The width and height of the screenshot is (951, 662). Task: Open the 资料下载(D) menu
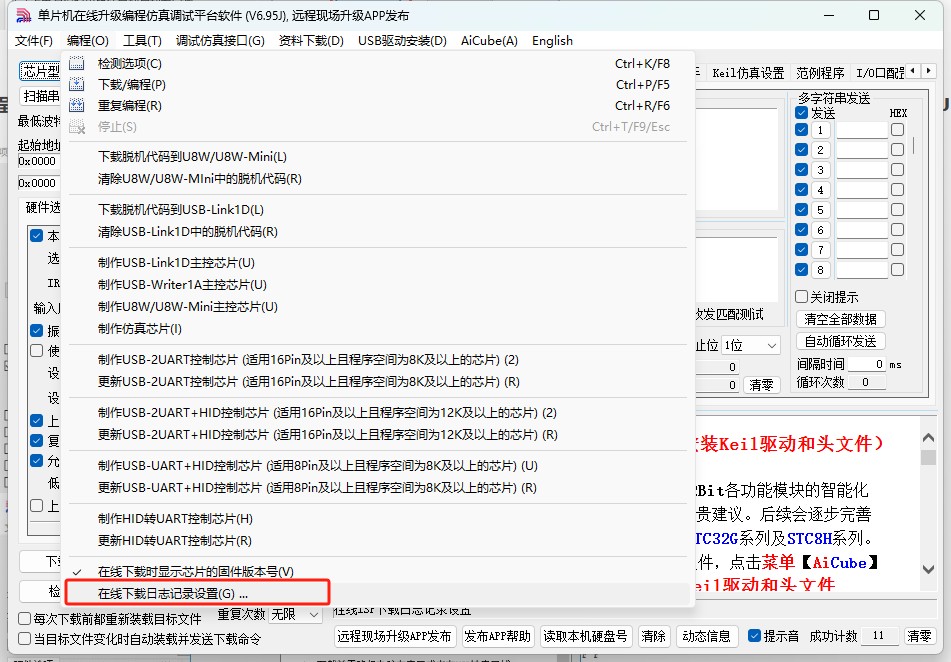pyautogui.click(x=311, y=41)
